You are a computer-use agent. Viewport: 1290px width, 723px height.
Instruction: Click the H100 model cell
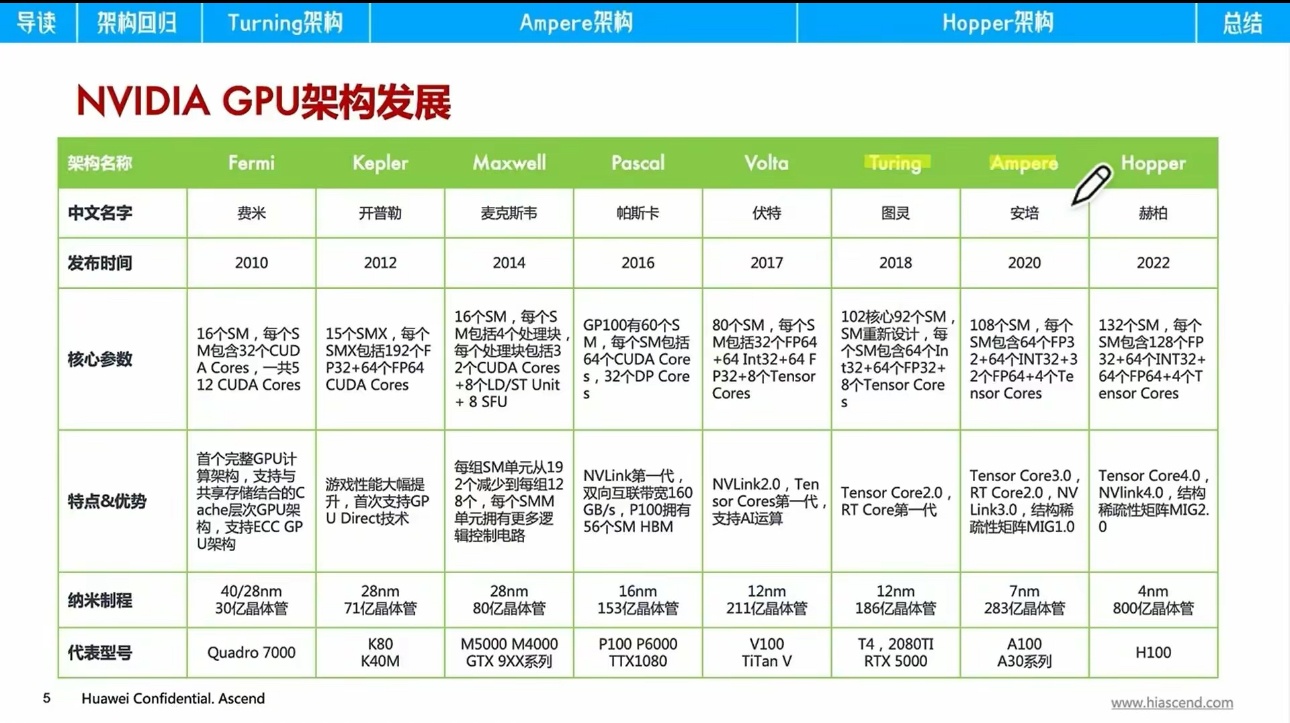pos(1153,653)
